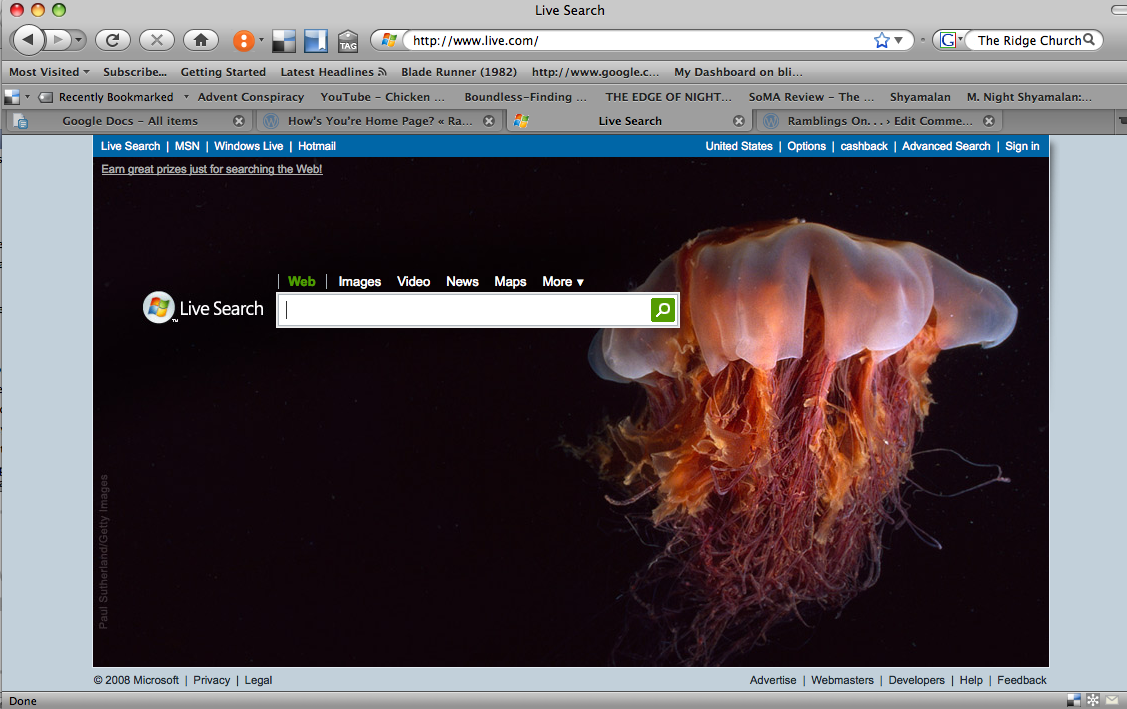Click the mail envelope icon in status bar

tap(1111, 700)
